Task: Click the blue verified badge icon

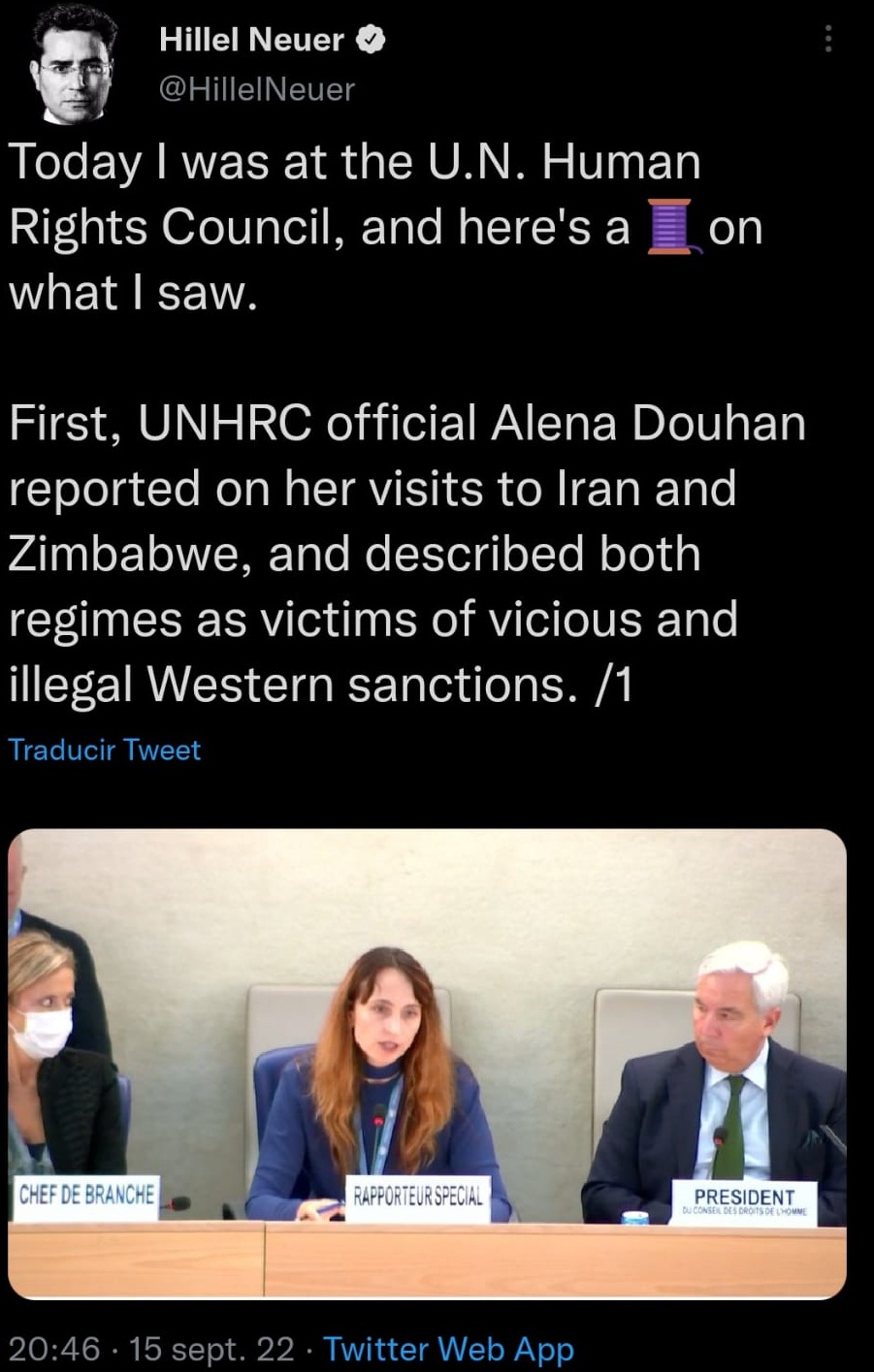Action: pos(373,41)
